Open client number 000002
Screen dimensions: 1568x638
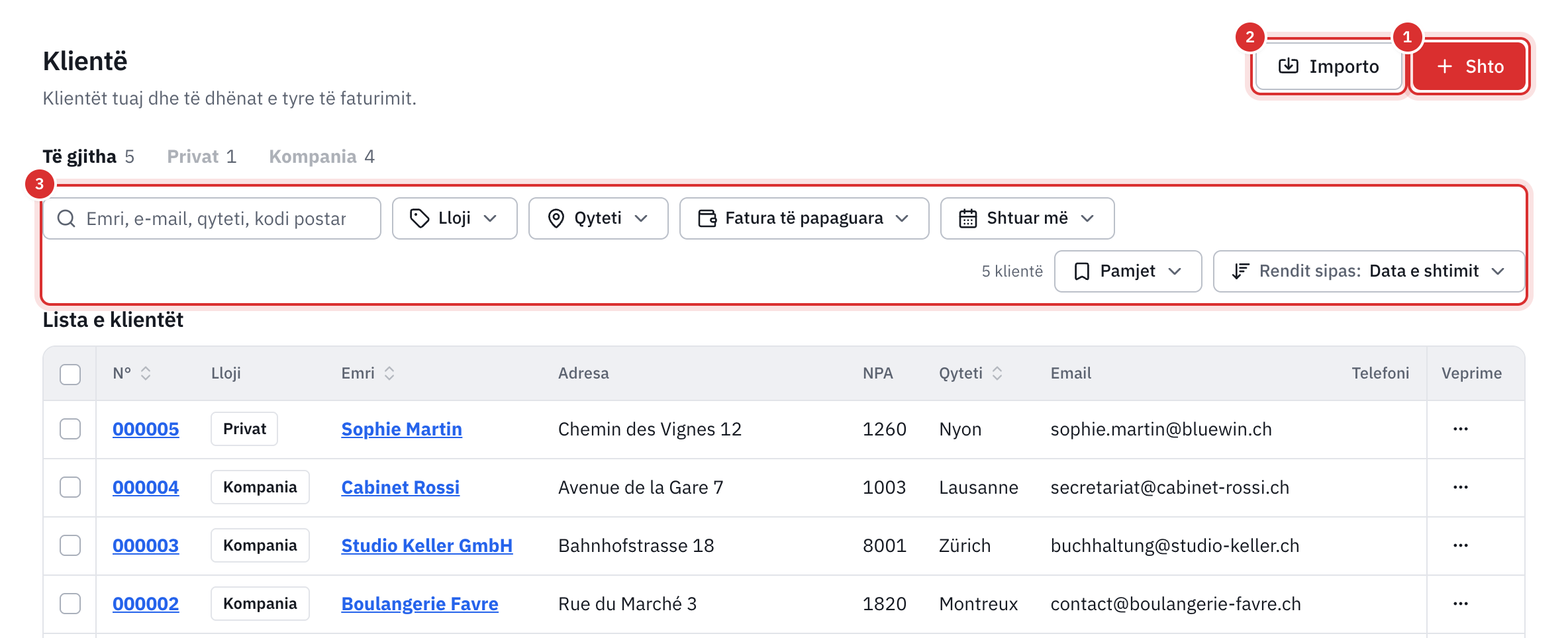point(146,604)
